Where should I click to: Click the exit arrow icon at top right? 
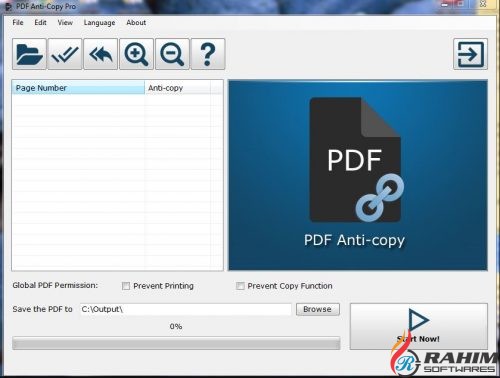pyautogui.click(x=470, y=54)
